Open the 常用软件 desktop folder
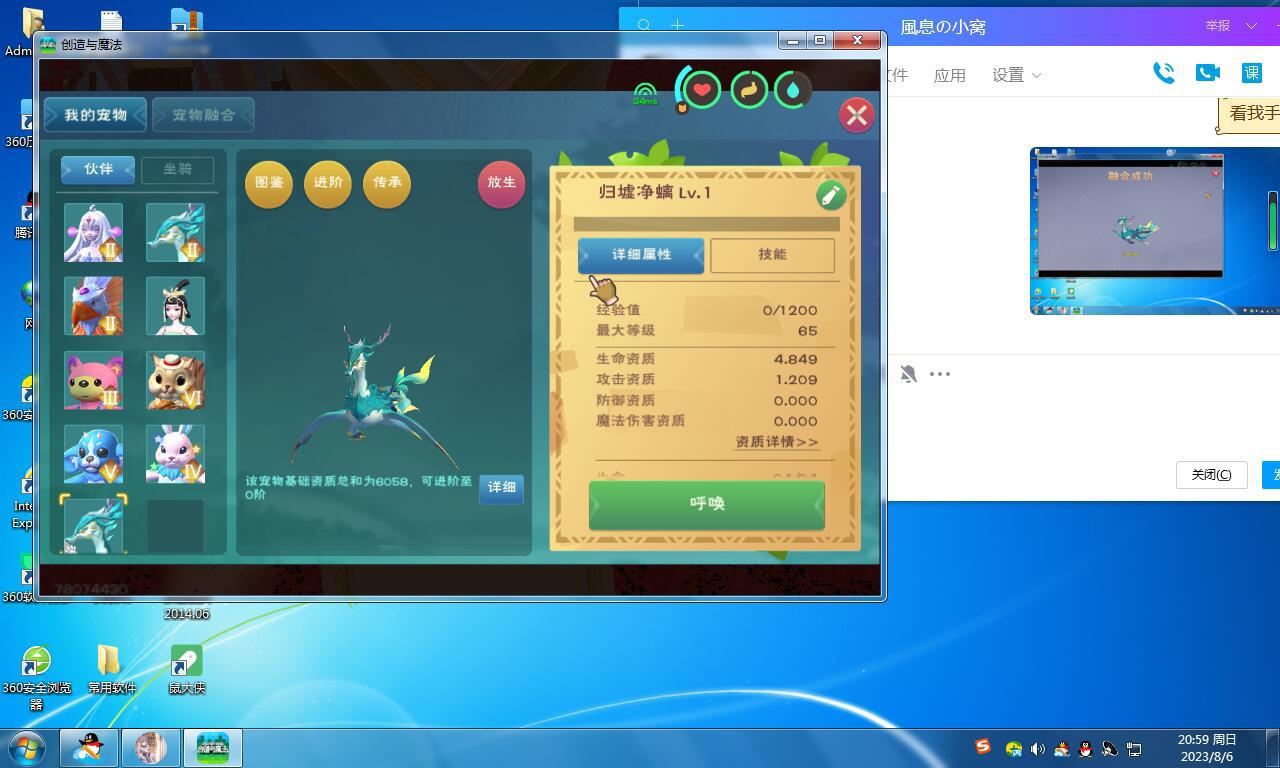Screen dimensions: 1280x768 pyautogui.click(x=111, y=670)
